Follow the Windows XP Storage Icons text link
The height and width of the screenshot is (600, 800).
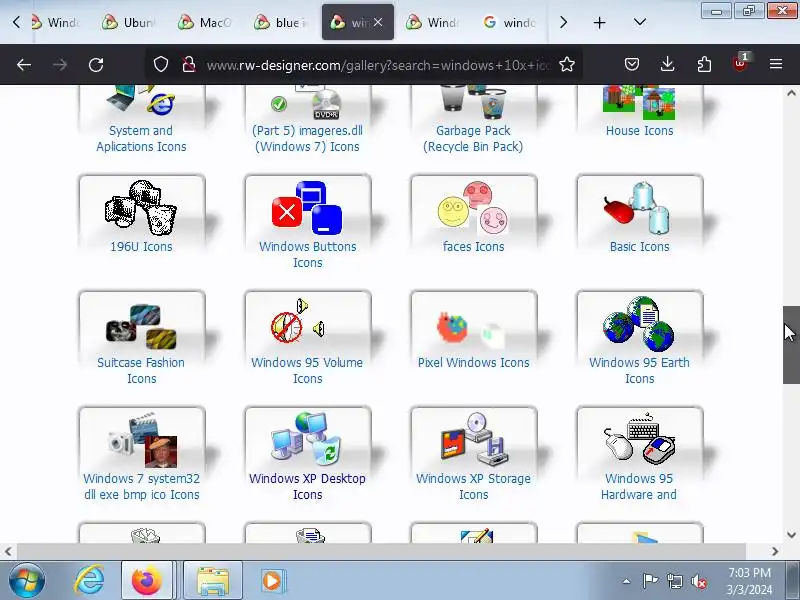click(x=473, y=486)
